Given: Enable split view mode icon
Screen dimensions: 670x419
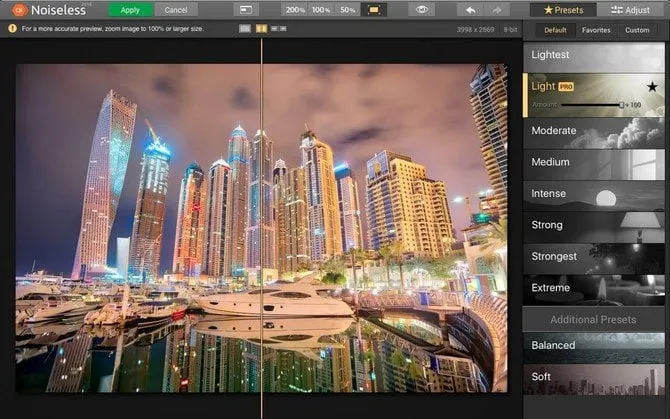Looking at the screenshot, I should click(x=261, y=29).
